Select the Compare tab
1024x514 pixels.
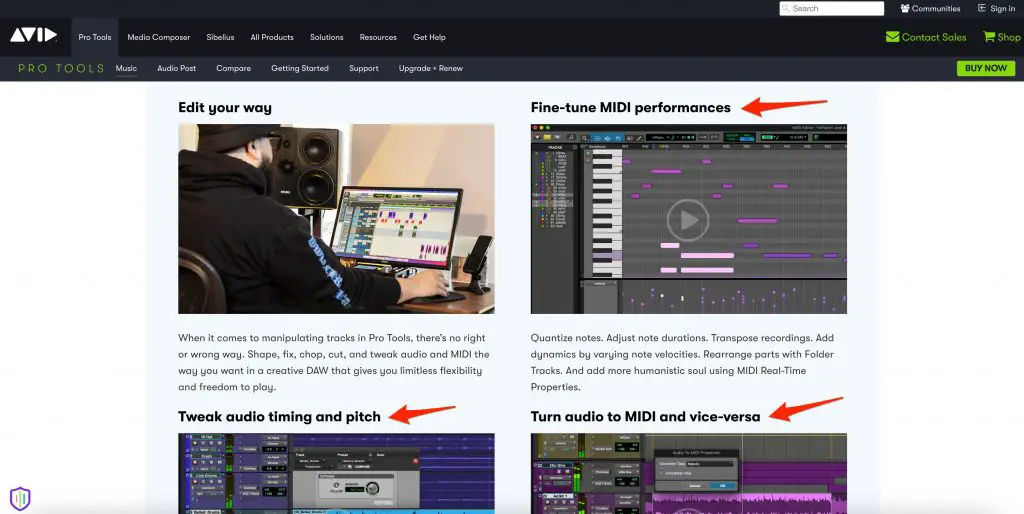tap(233, 68)
